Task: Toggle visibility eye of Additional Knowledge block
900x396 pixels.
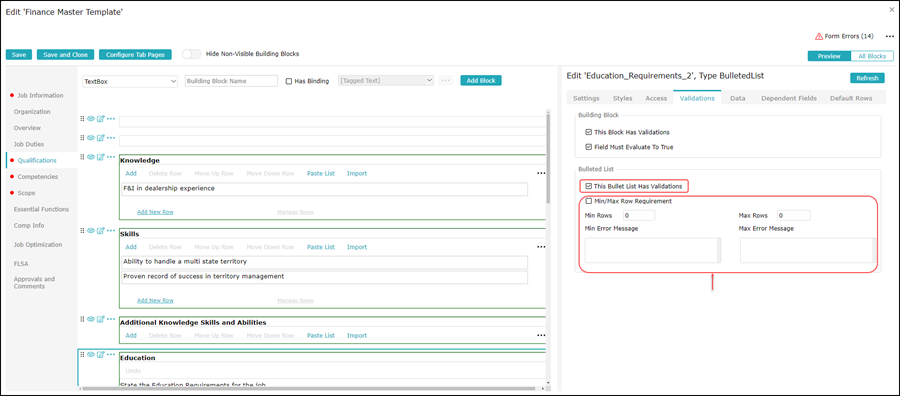Action: 91,319
